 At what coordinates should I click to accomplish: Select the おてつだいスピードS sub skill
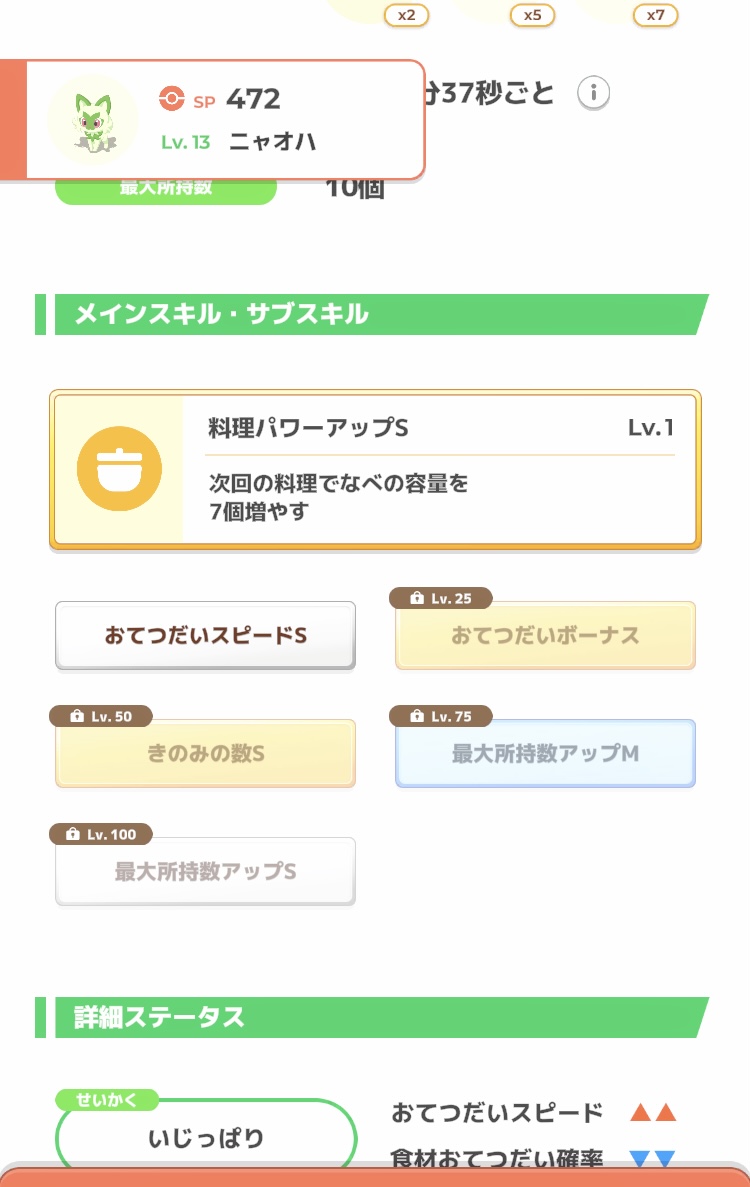tap(205, 636)
